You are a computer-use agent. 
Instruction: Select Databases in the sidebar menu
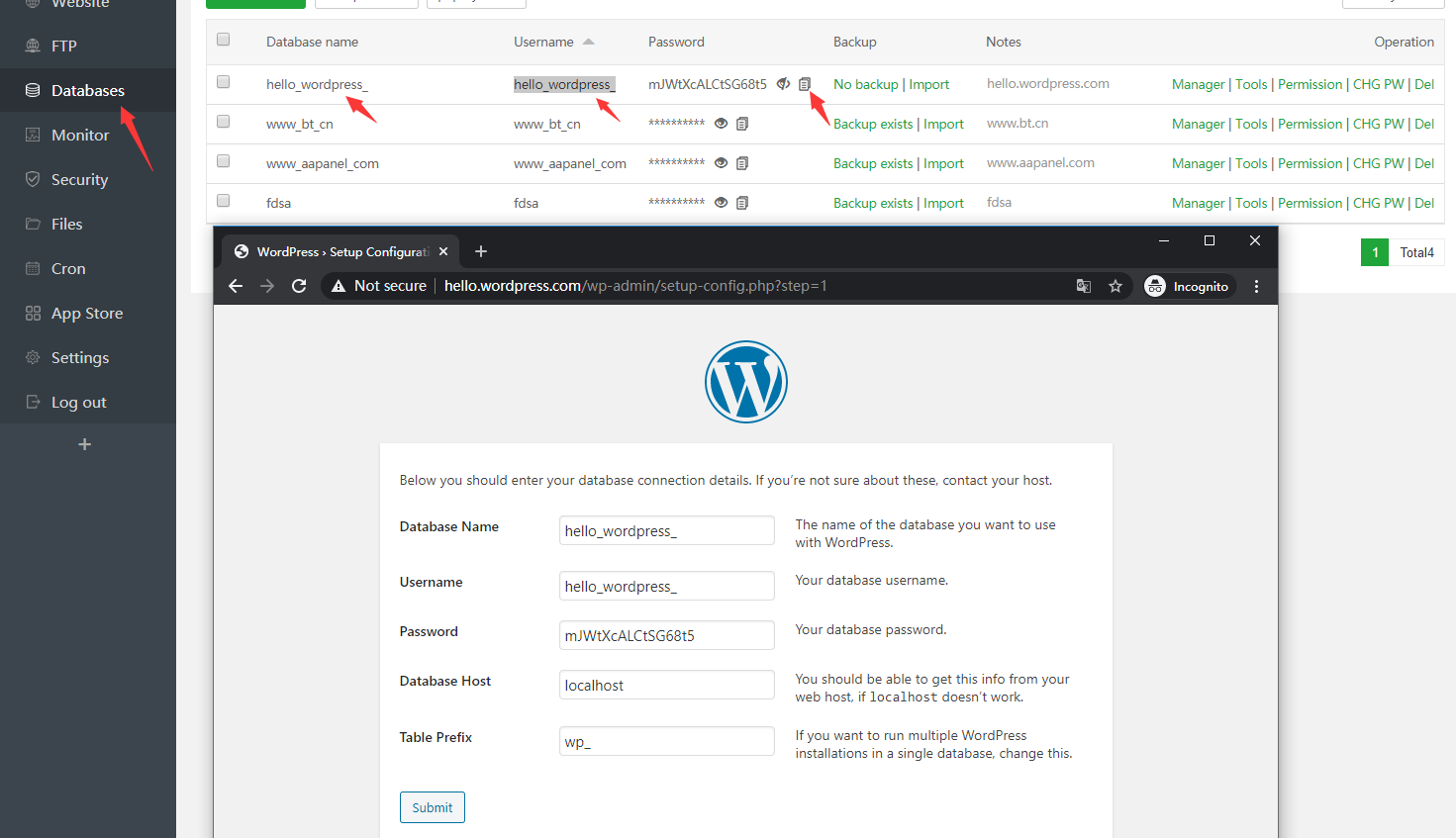pos(87,89)
